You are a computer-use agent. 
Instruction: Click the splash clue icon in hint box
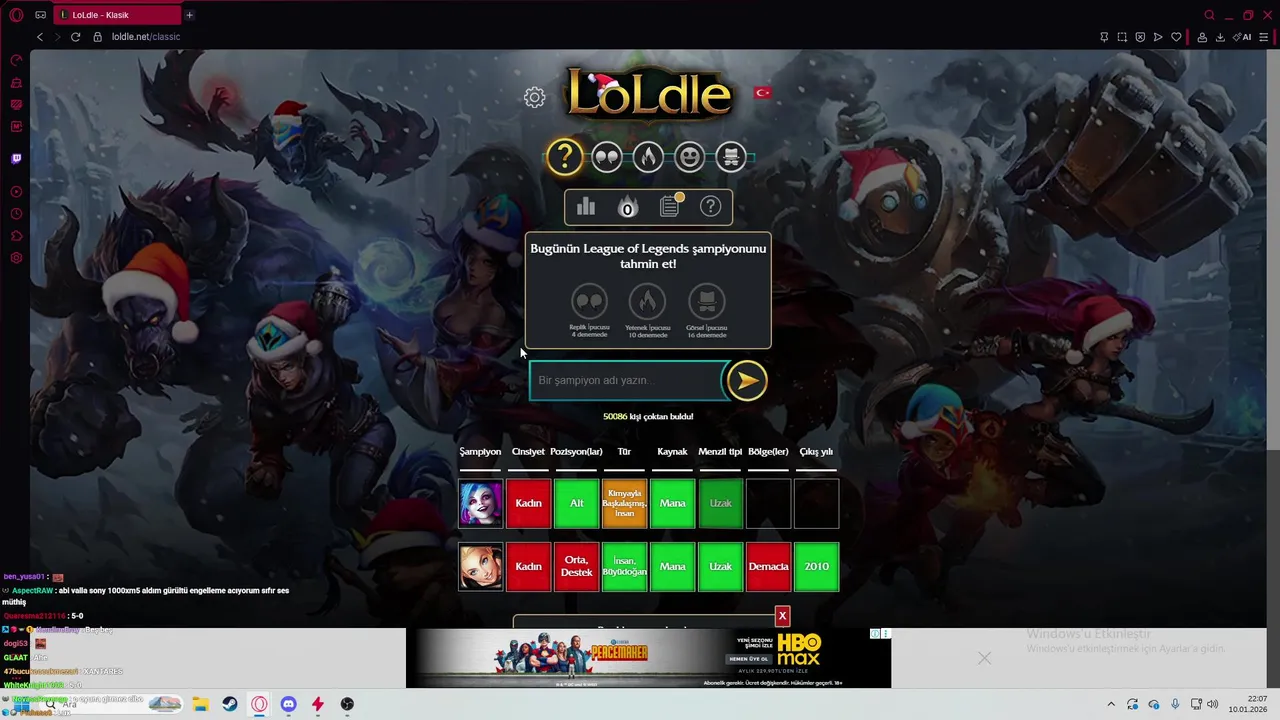click(706, 301)
